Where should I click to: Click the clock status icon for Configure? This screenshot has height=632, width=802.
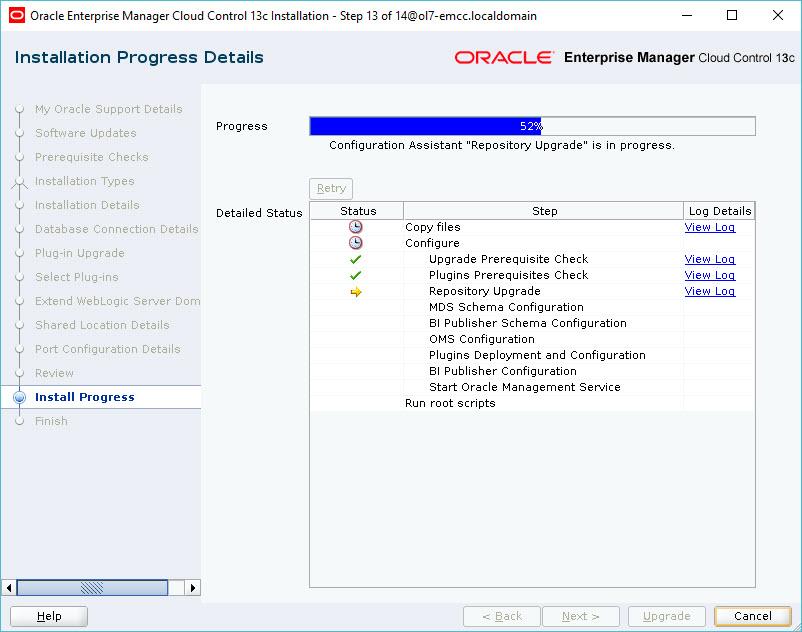pyautogui.click(x=355, y=242)
